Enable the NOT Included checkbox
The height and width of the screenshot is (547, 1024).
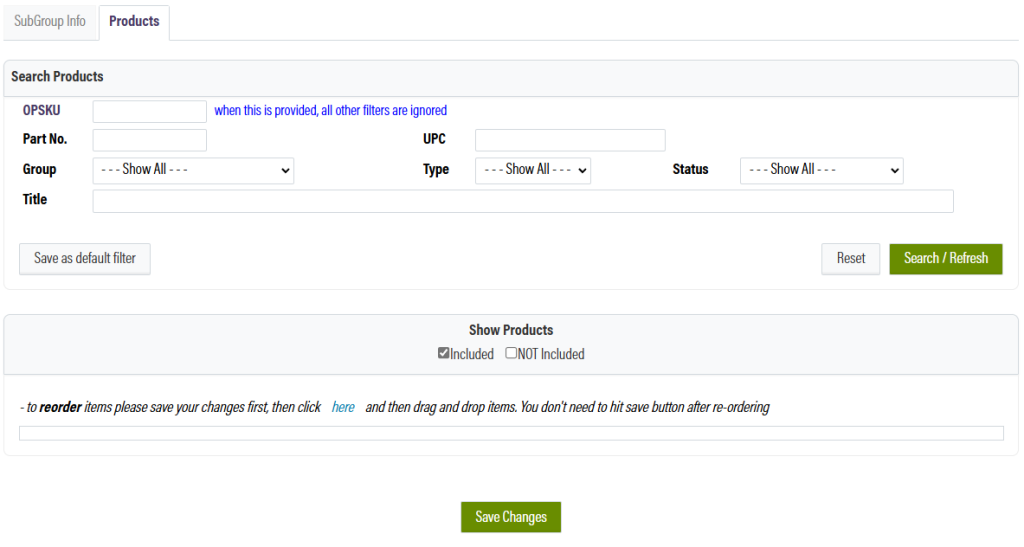coord(511,353)
